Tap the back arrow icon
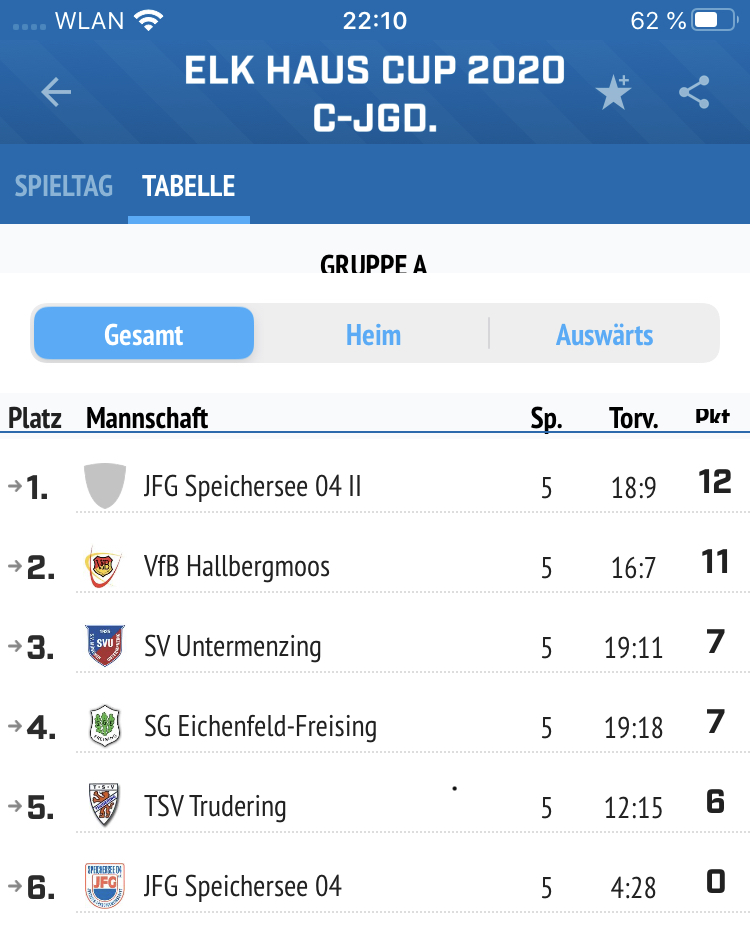Screen dimensions: 750x933 (x=56, y=92)
